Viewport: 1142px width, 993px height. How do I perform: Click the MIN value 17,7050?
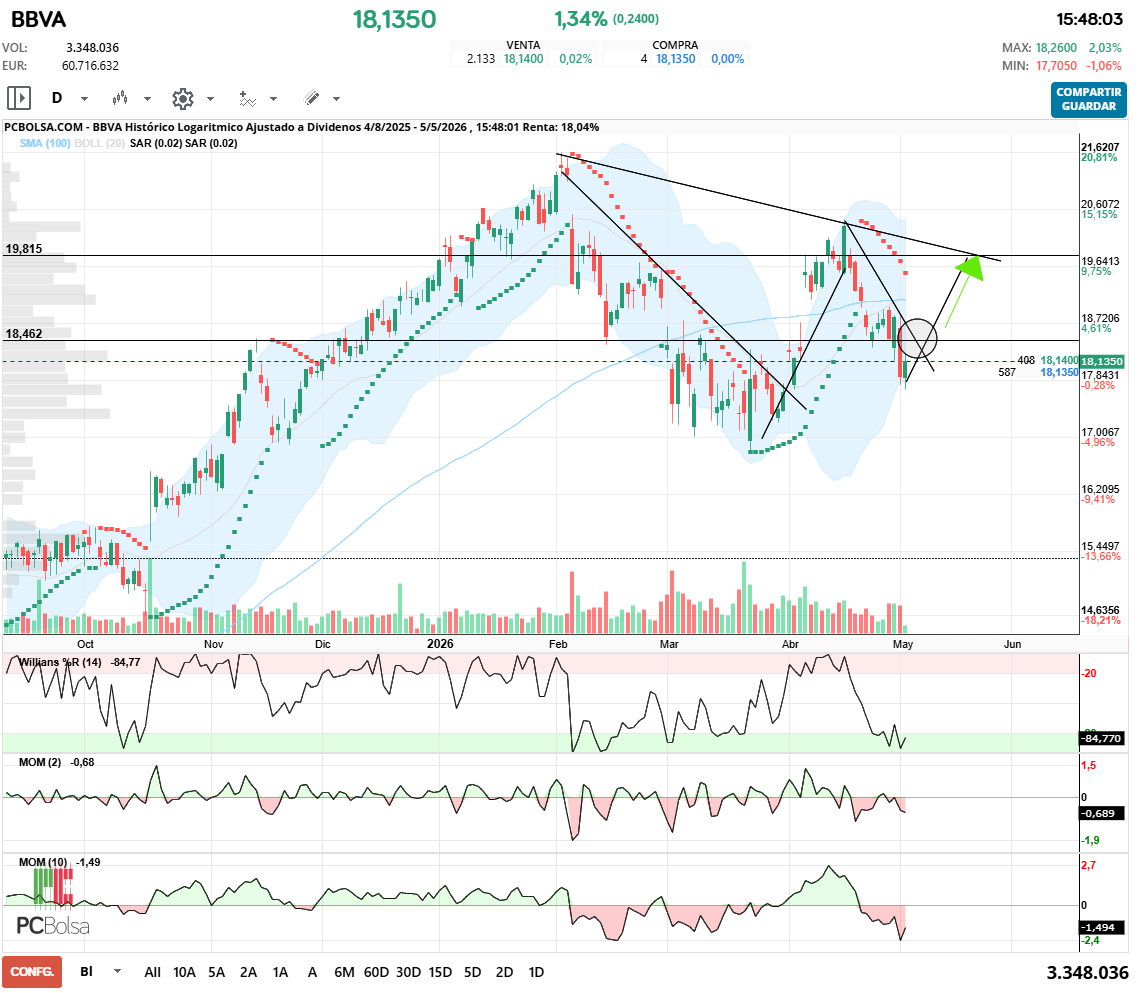[1056, 66]
